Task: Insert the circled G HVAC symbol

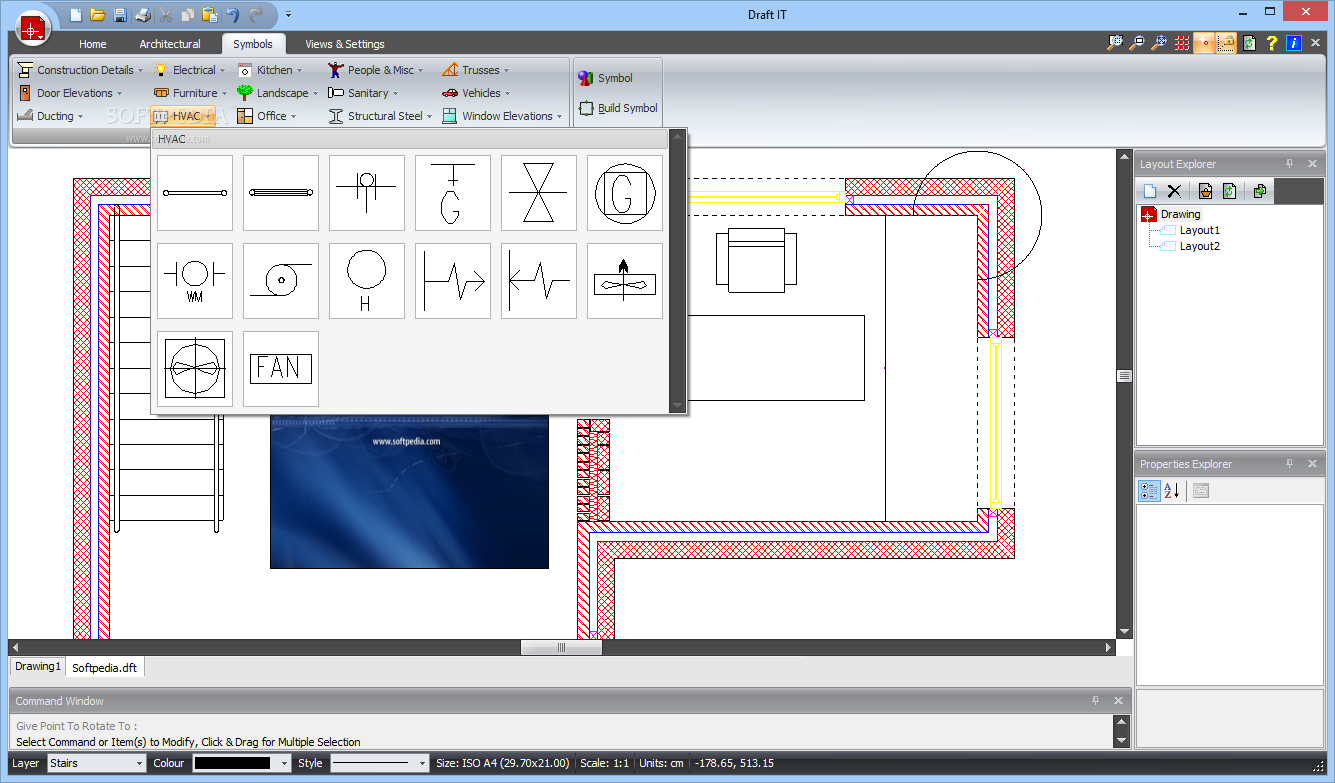Action: pyautogui.click(x=625, y=193)
